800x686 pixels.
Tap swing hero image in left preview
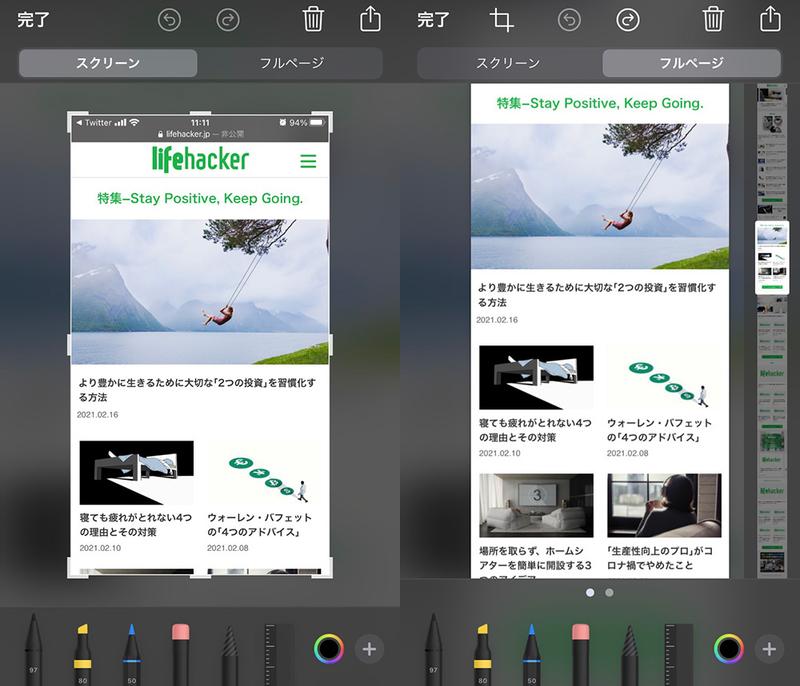(x=199, y=292)
